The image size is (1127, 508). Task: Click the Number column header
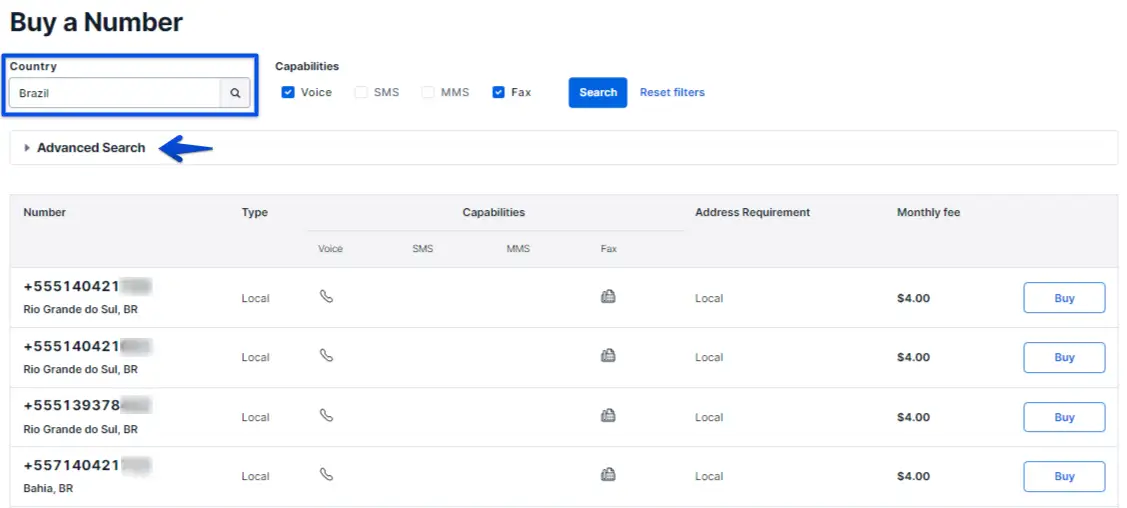[45, 212]
